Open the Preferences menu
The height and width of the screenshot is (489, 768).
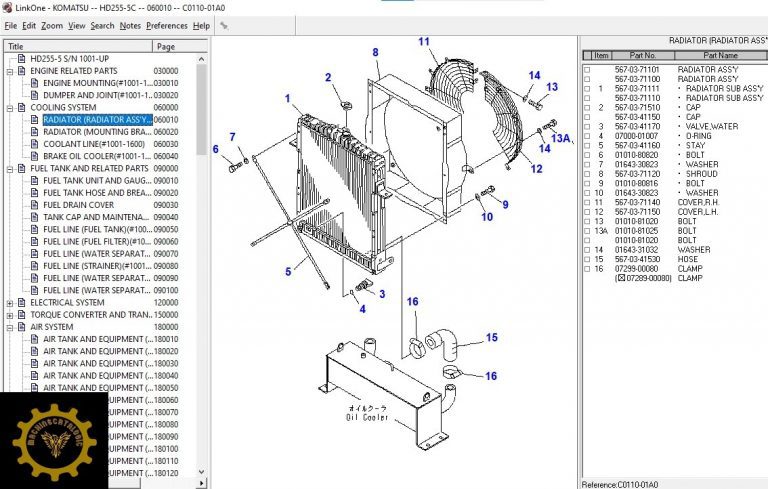(x=167, y=26)
